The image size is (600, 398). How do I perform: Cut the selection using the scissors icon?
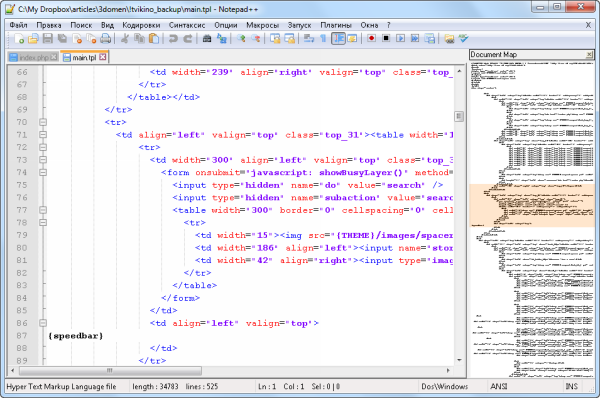124,38
